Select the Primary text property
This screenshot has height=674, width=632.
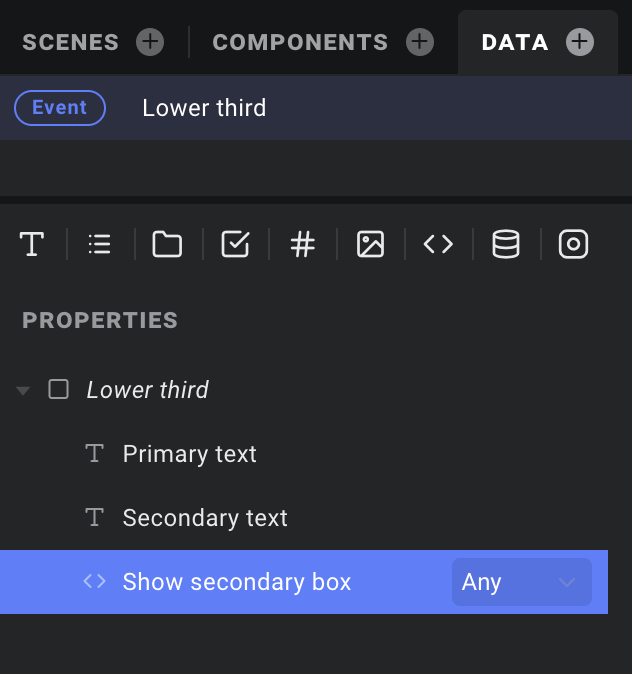(189, 454)
